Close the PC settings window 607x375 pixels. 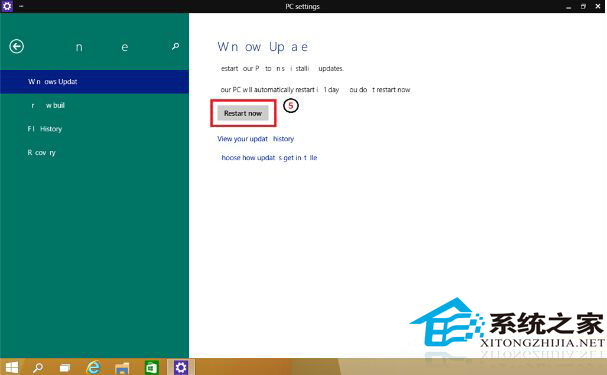coord(598,7)
